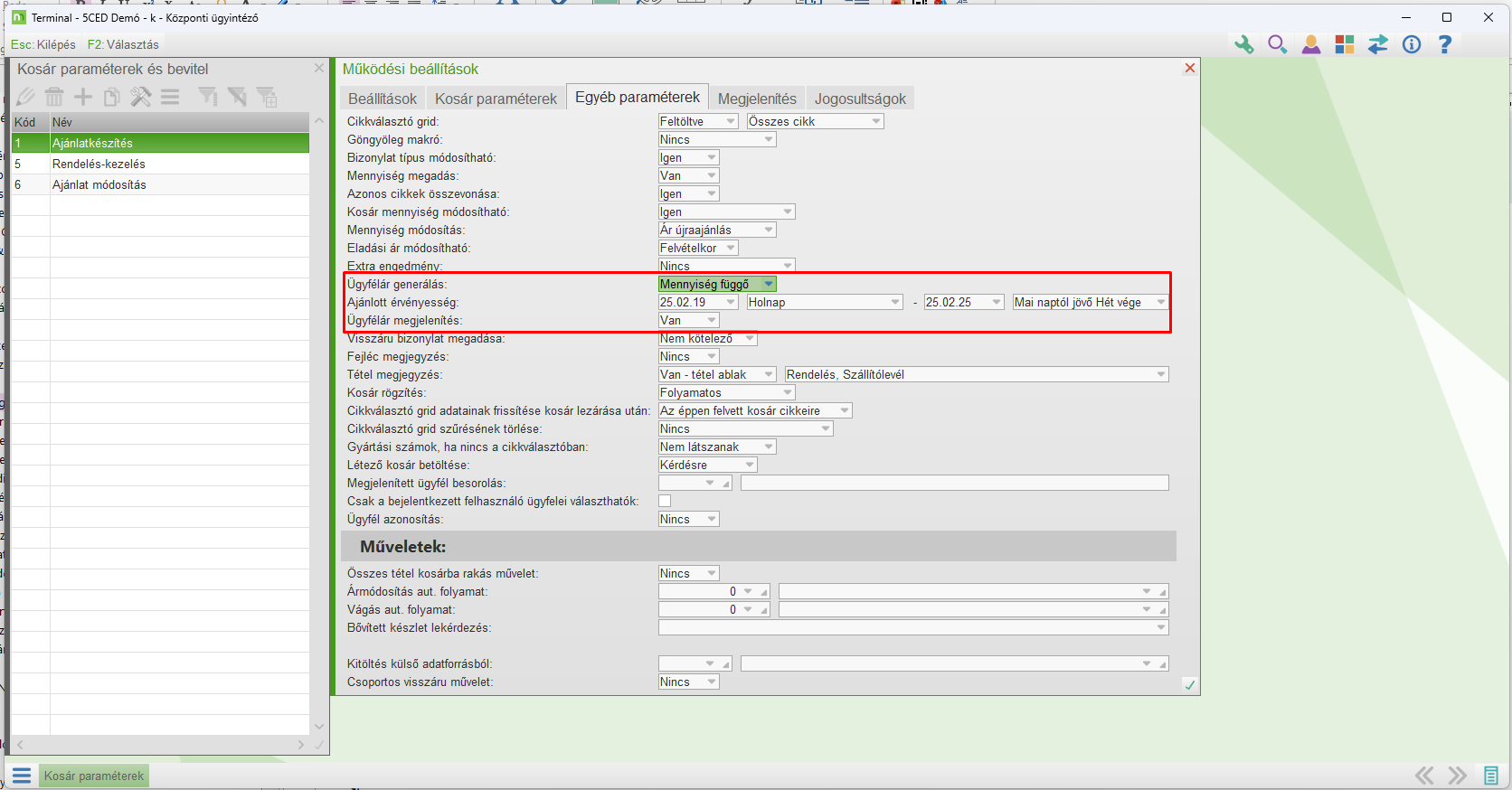Switch to the Megjelenítés tab

[x=757, y=99]
